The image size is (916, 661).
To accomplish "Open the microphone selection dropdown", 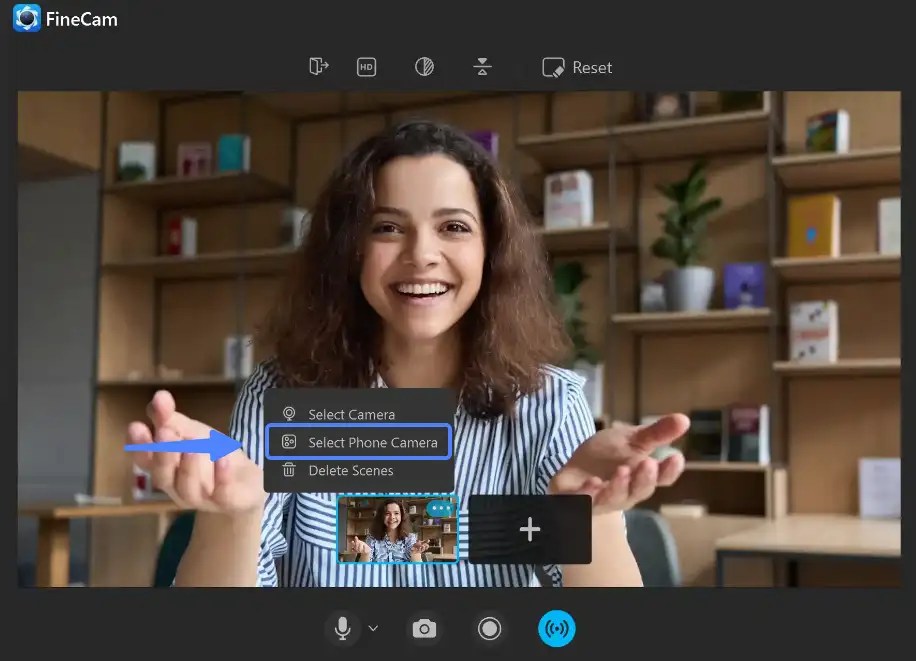I will tap(372, 630).
